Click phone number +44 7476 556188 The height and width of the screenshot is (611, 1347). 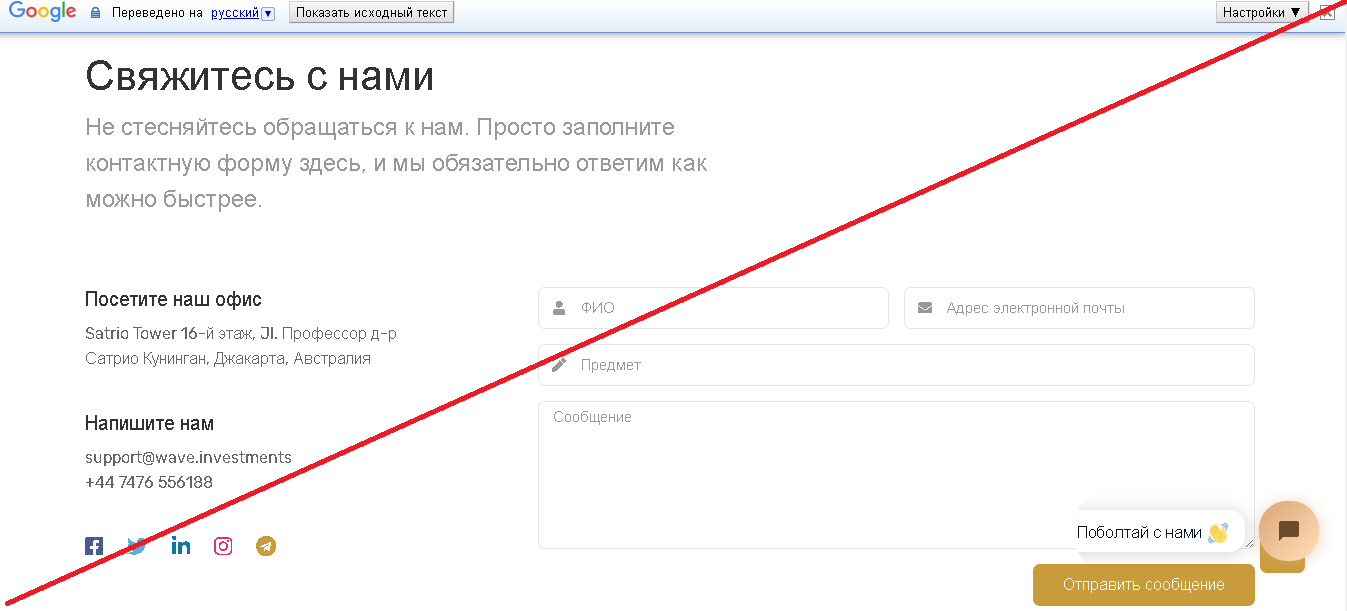pos(149,482)
